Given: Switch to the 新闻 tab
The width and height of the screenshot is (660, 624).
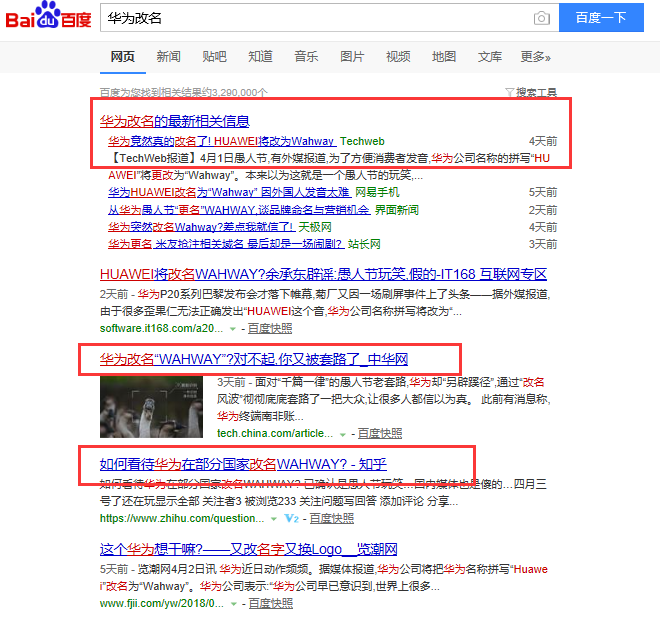Looking at the screenshot, I should coord(168,56).
